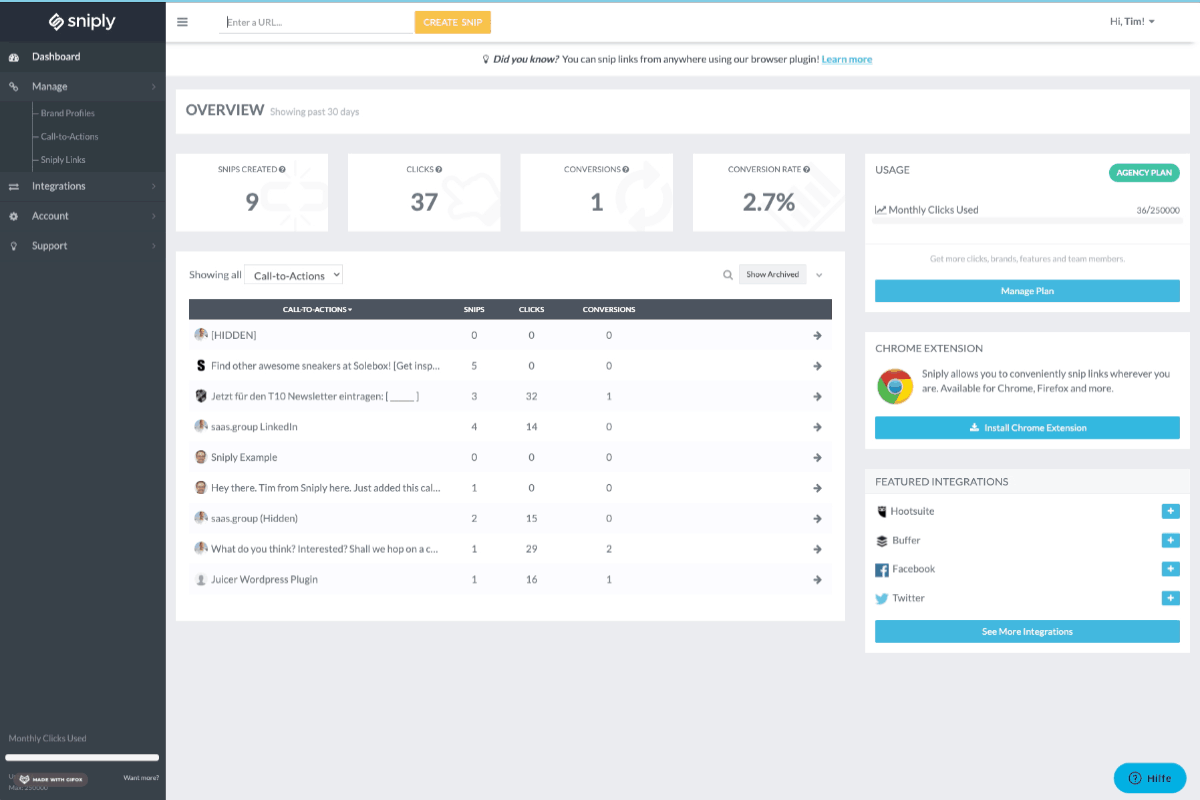Open the Learn more browser plugin link

click(846, 59)
